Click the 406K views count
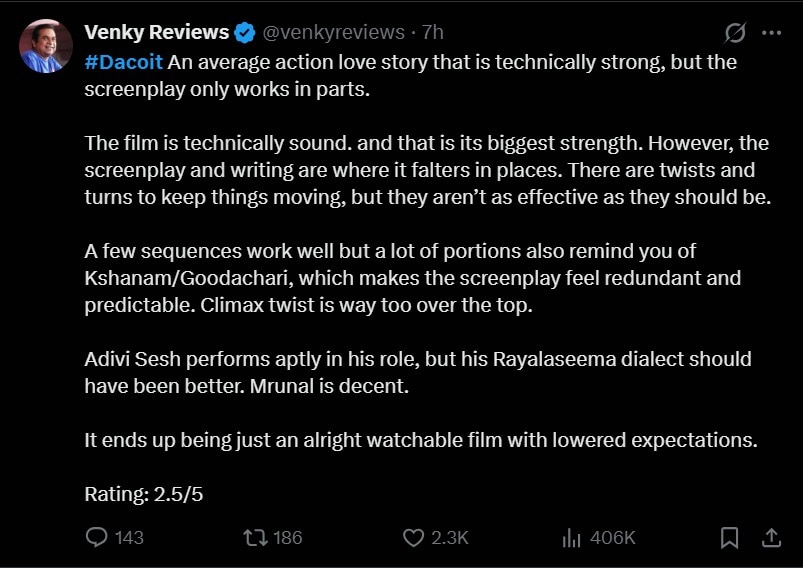 [613, 538]
